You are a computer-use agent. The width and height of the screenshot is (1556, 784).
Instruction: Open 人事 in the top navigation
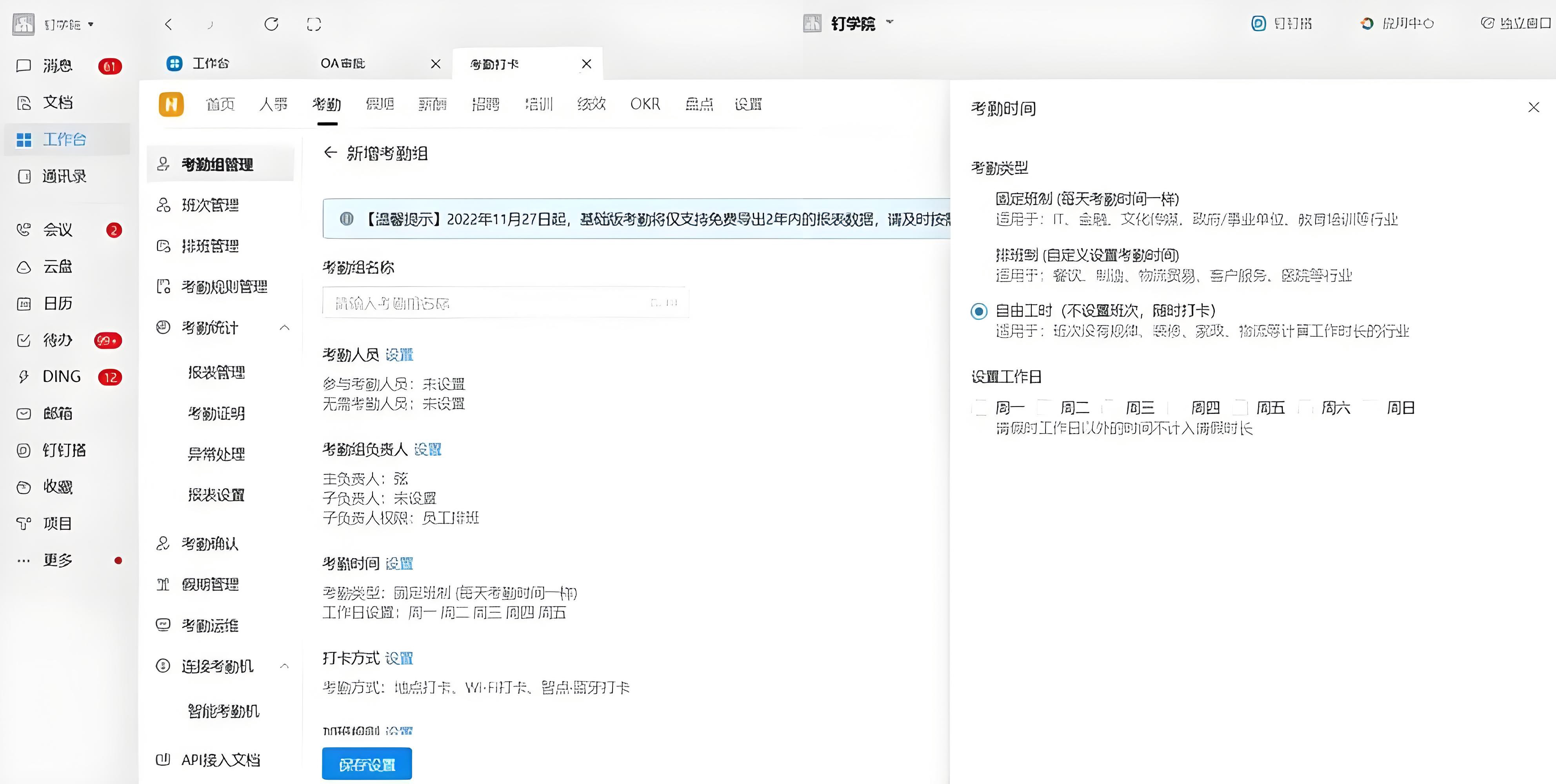click(273, 104)
